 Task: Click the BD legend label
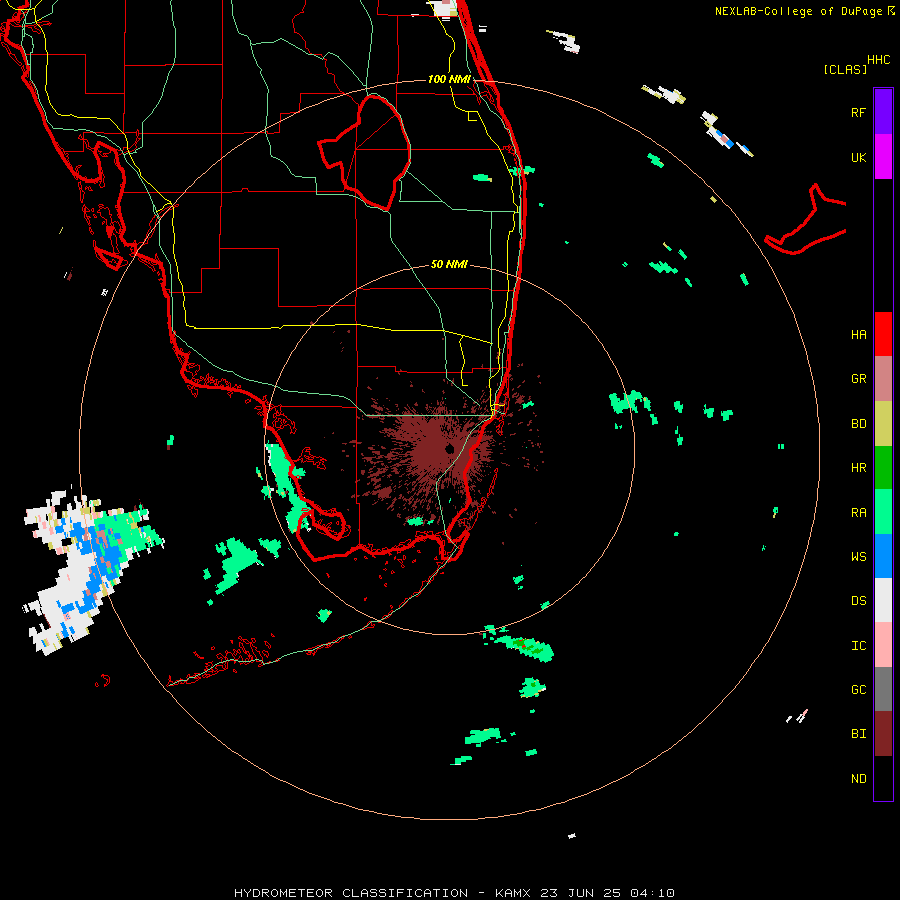[858, 424]
